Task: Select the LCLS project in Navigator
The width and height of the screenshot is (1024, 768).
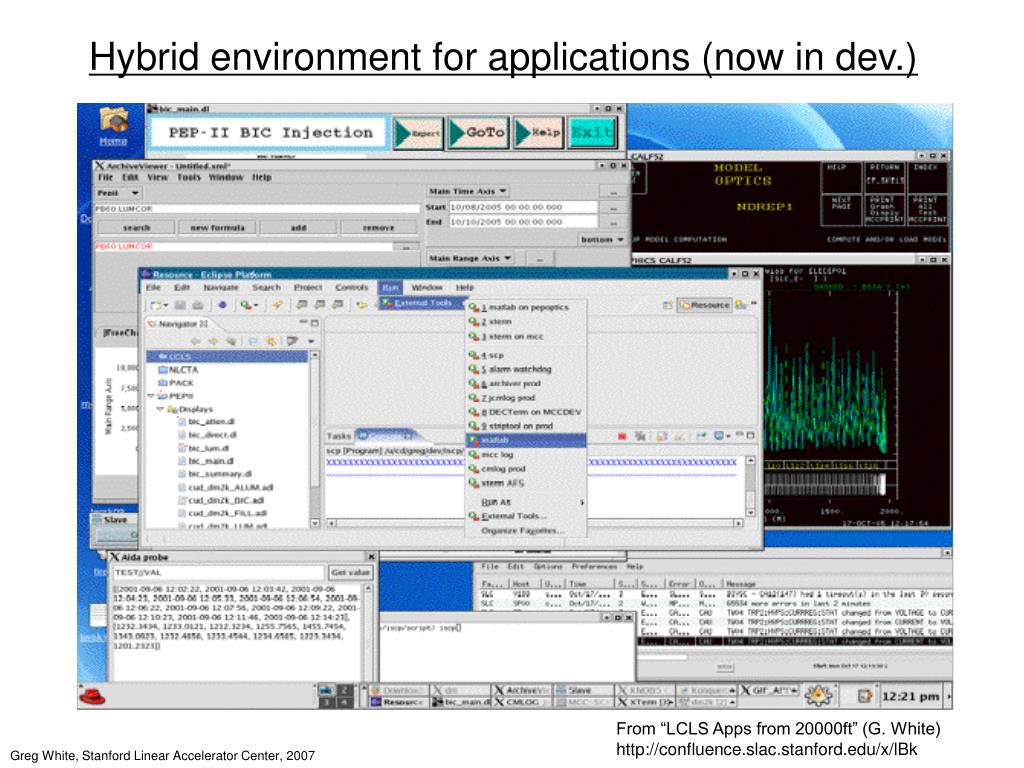Action: (x=227, y=357)
